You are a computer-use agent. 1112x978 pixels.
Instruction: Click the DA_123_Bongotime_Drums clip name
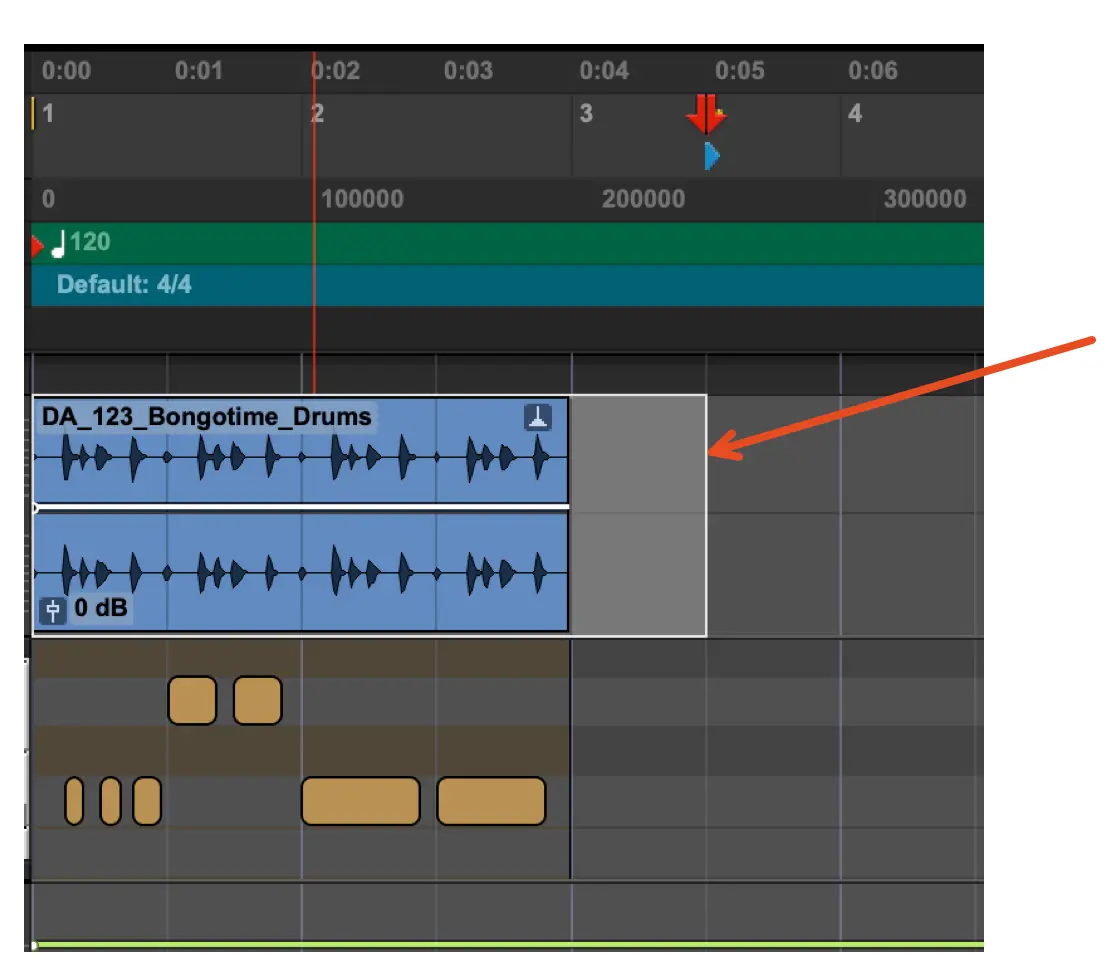[207, 417]
